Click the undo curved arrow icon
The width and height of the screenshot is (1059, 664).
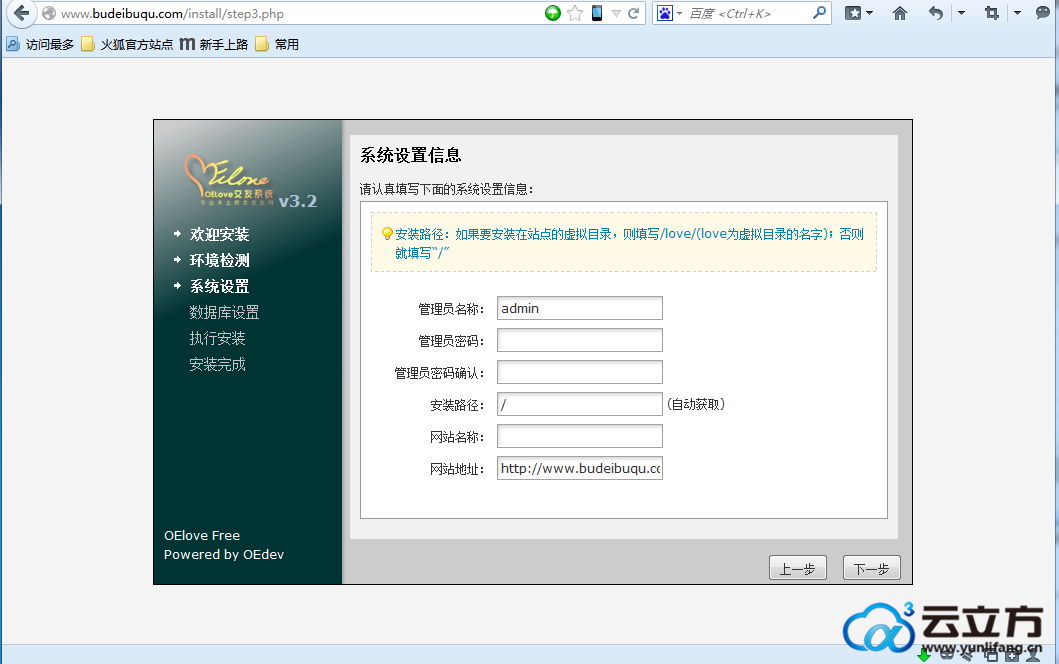pyautogui.click(x=935, y=13)
